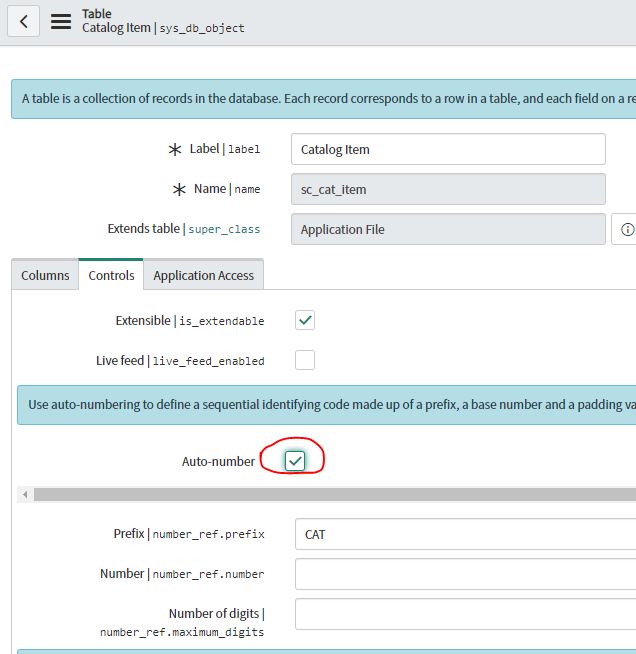Click the mandatory asterisk beside Name

(x=179, y=190)
